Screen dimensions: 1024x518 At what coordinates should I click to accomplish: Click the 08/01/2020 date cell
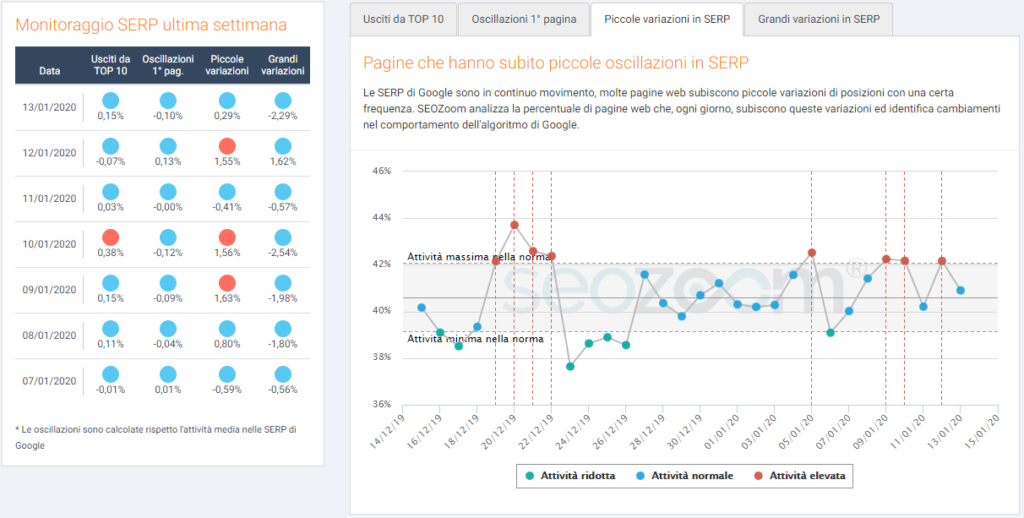click(49, 335)
